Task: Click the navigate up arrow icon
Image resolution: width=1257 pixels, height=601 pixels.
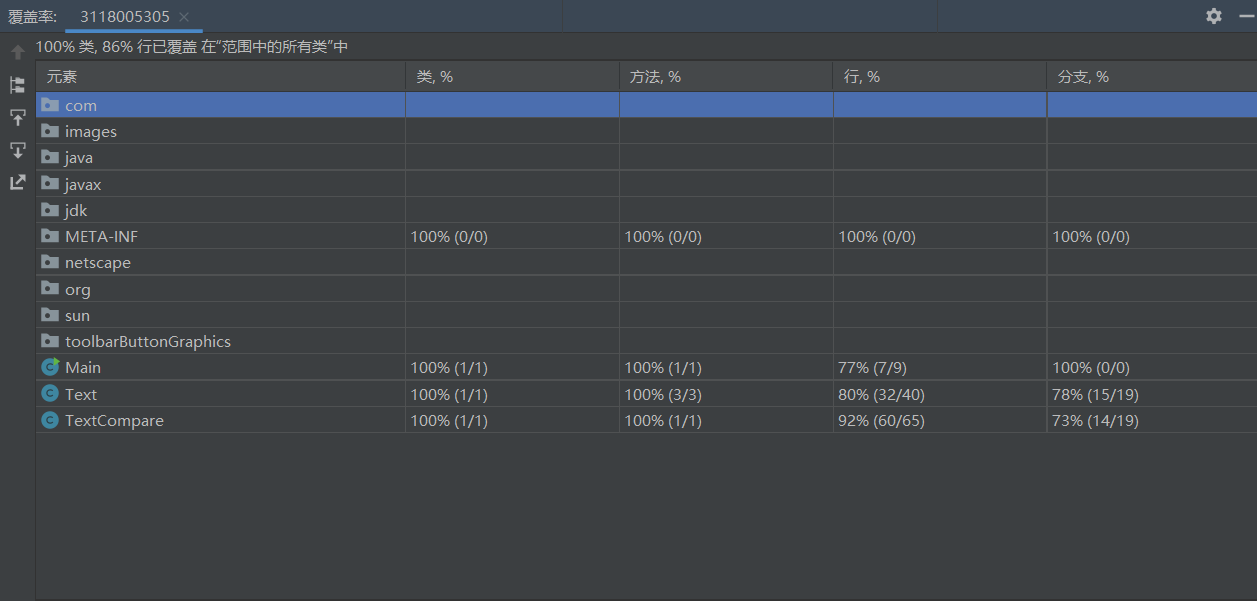Action: 17,52
